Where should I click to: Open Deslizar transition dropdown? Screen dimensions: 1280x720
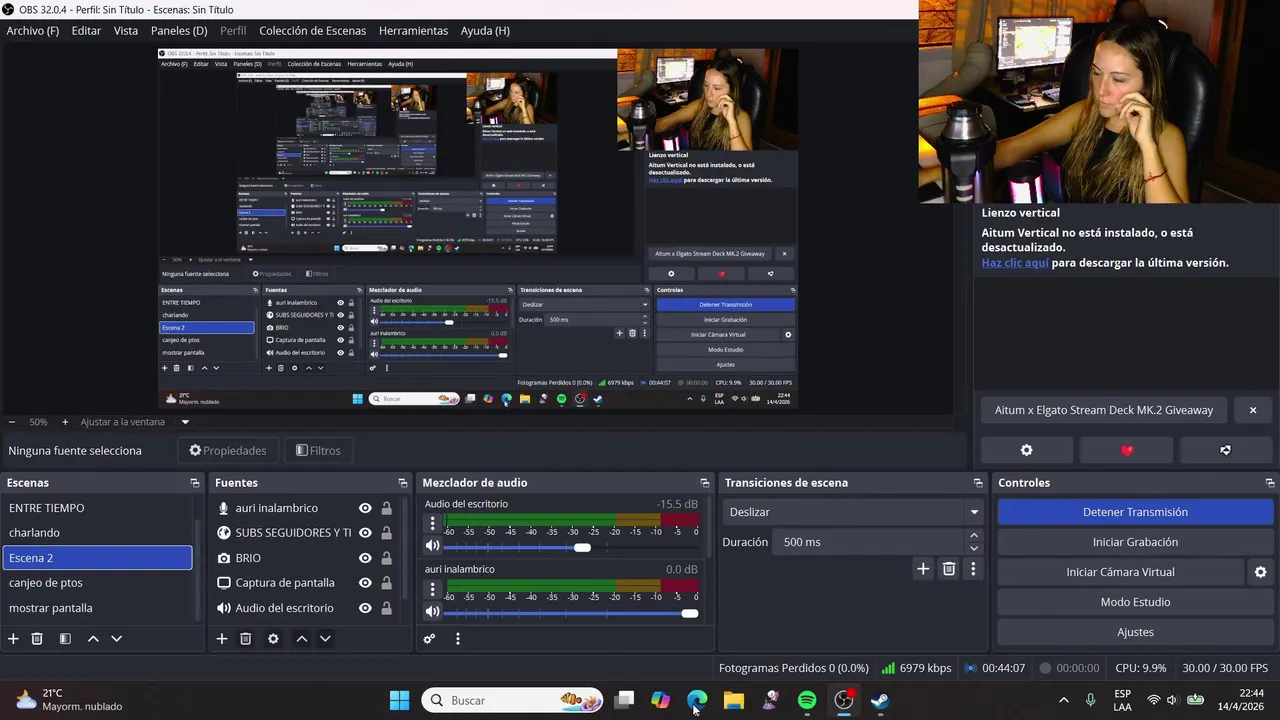[x=853, y=512]
